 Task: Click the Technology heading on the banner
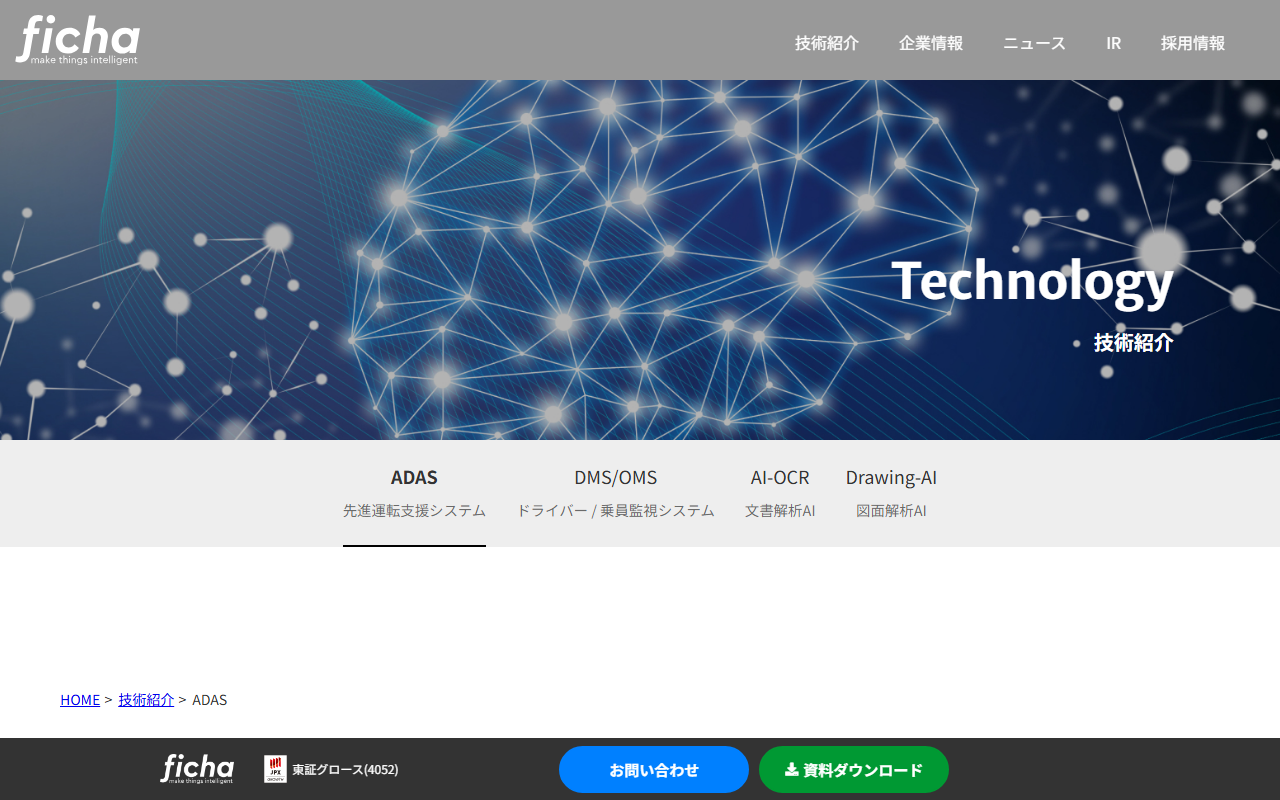pos(1031,280)
